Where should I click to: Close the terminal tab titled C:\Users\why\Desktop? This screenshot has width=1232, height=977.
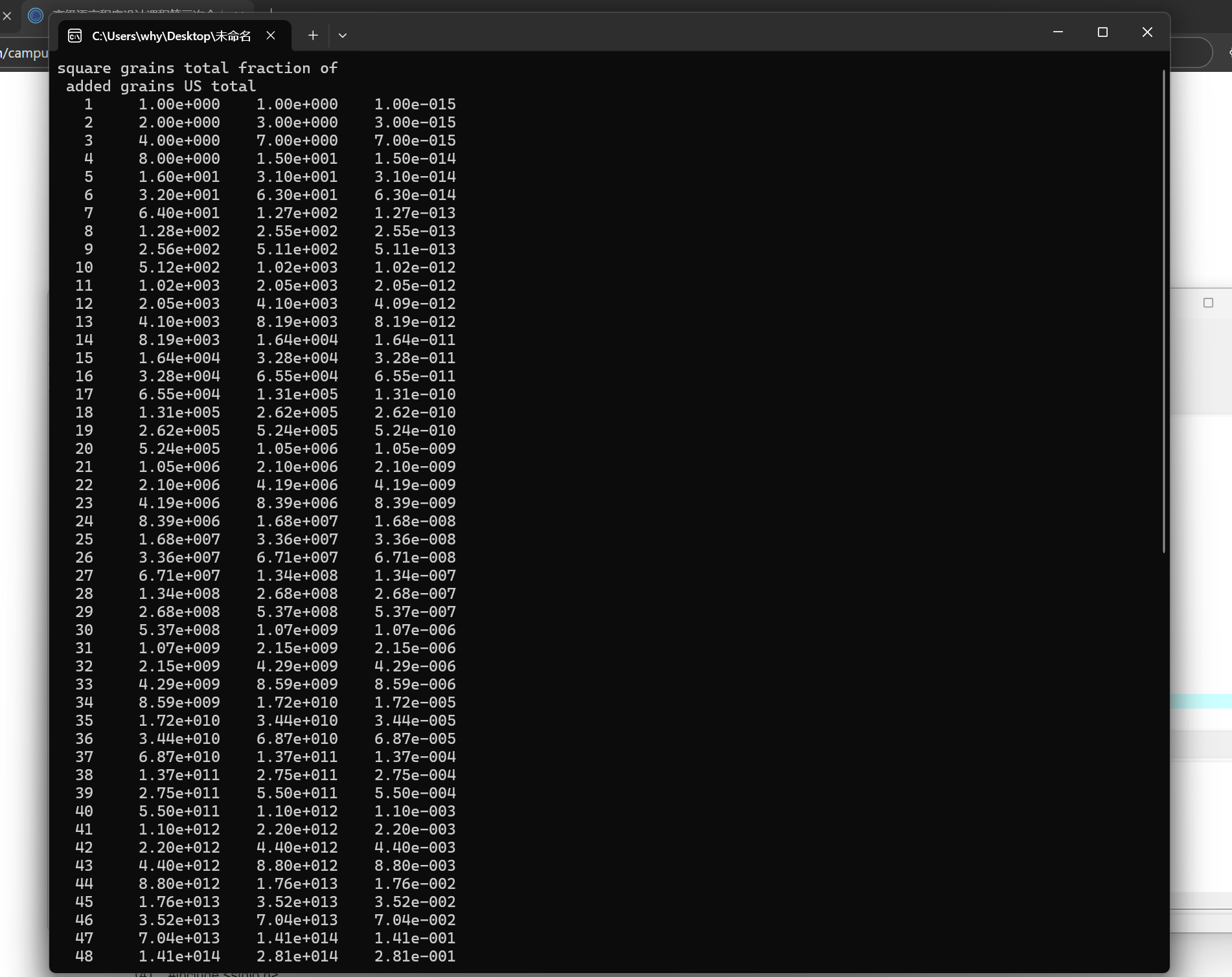[271, 36]
